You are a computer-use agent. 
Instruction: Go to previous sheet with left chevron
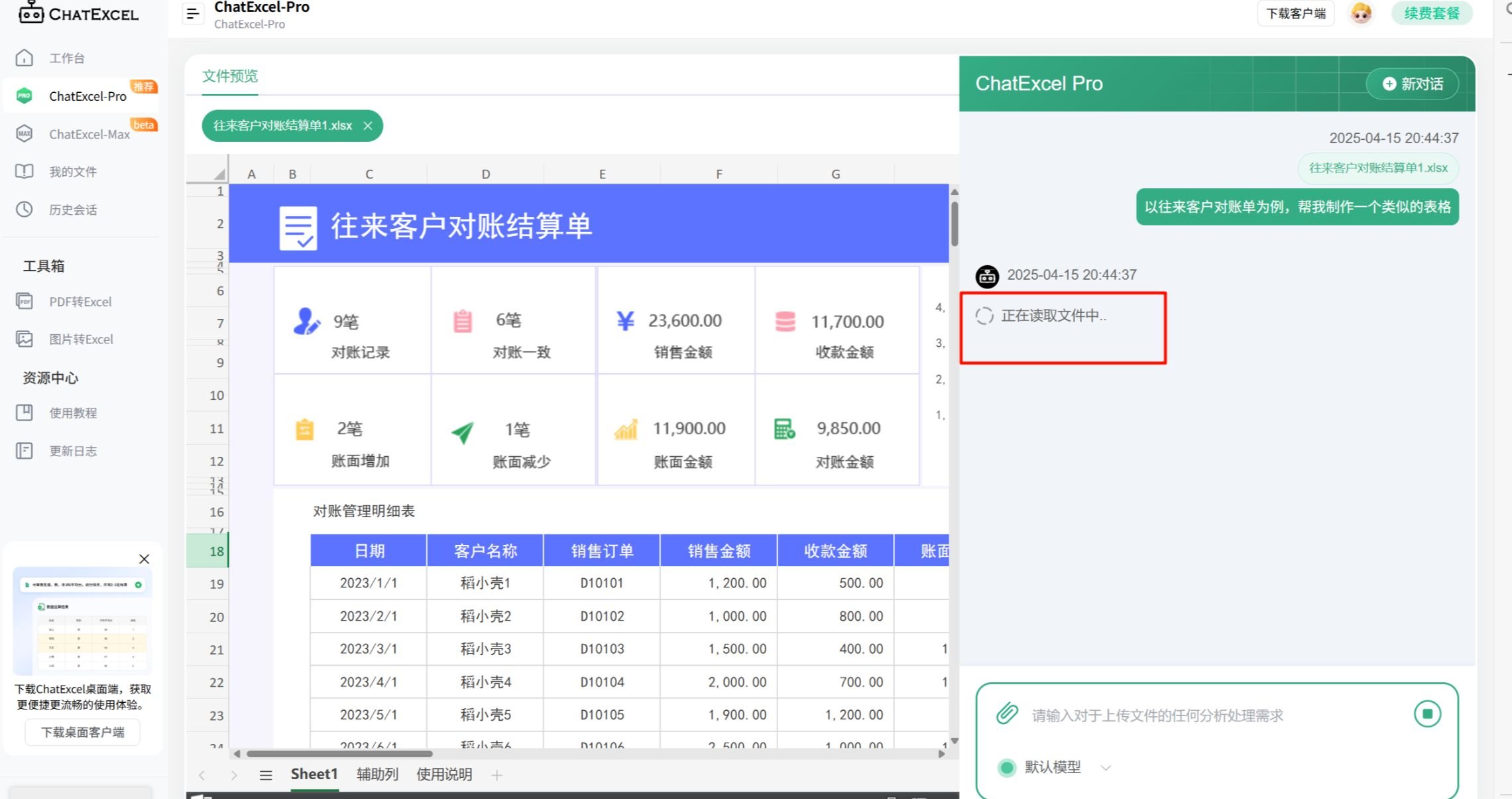click(202, 775)
